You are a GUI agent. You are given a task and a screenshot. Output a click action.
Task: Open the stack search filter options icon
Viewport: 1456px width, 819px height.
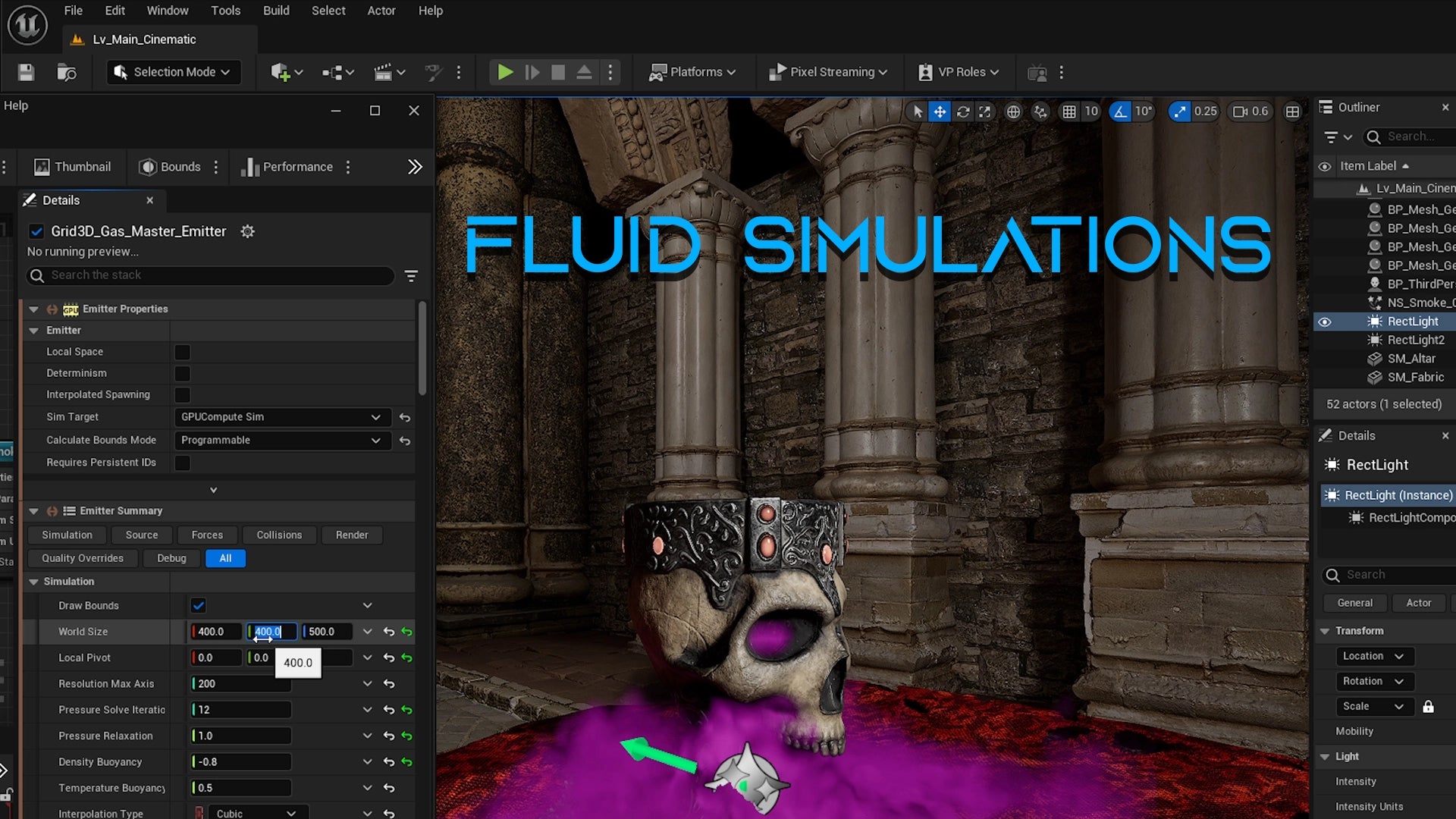[411, 275]
